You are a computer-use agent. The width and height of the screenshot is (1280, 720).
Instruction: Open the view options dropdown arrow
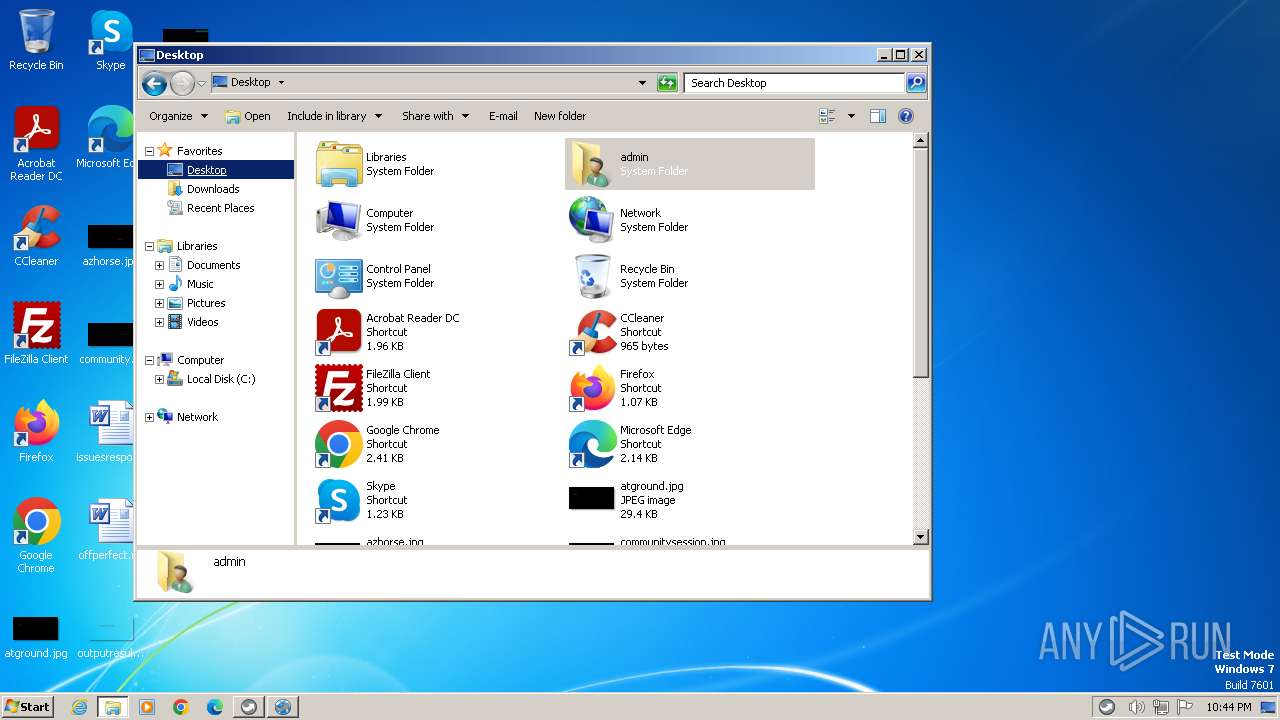[851, 116]
